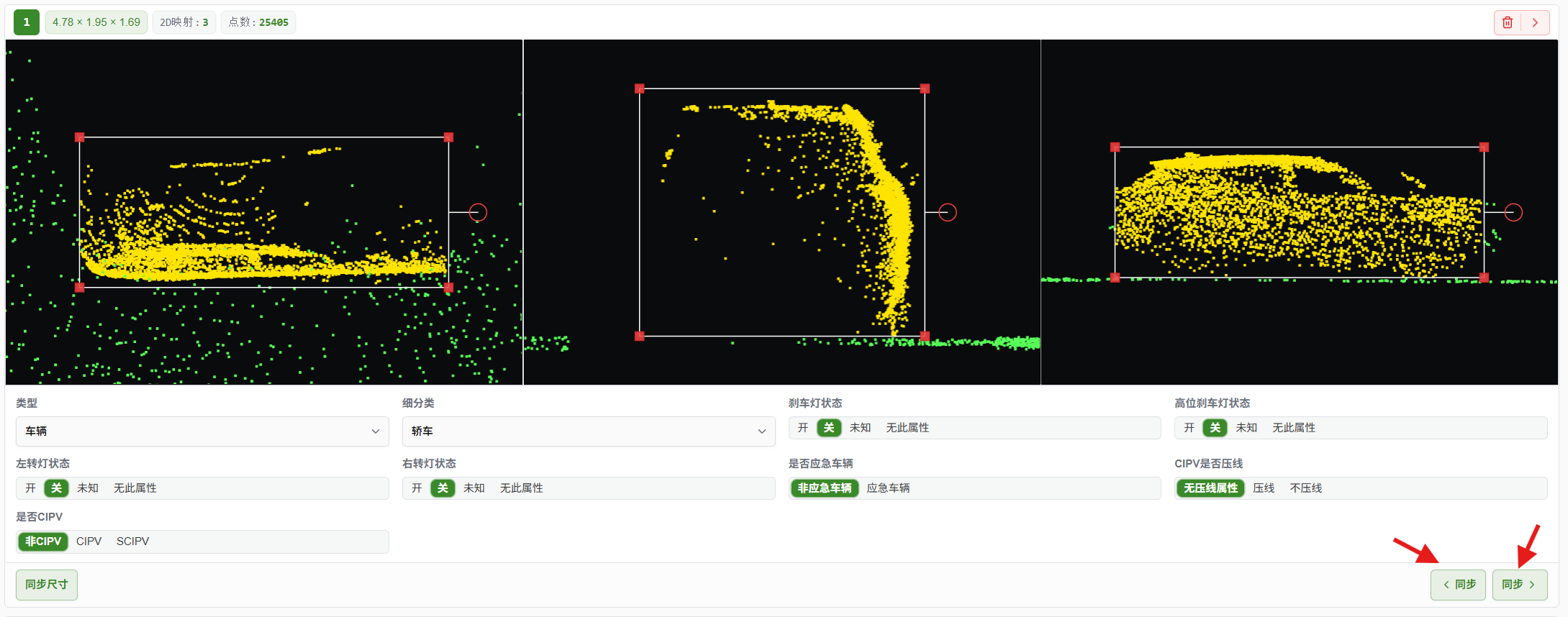Click the 2D映射: 3 tag
Viewport: 1568px width, 617px height.
(184, 22)
